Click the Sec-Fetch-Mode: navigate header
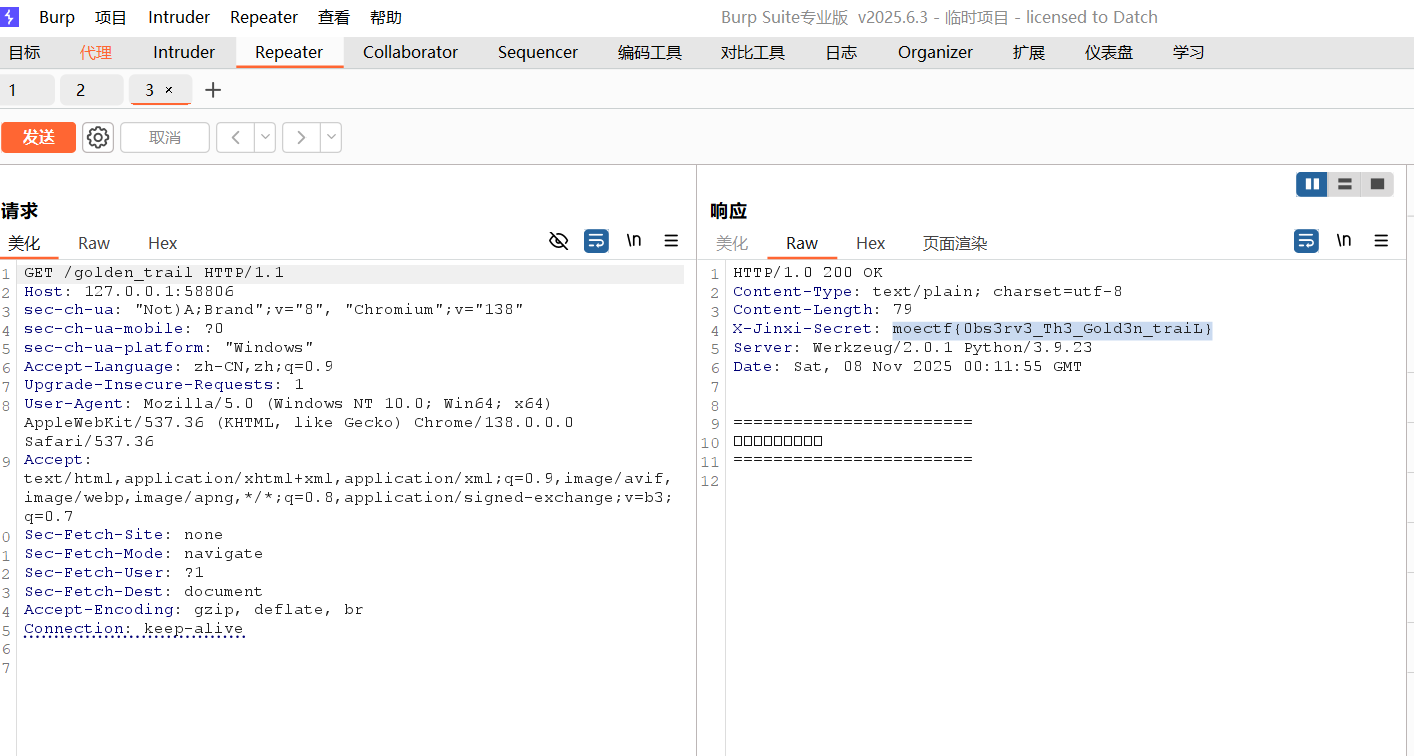The image size is (1414, 756). click(x=144, y=554)
